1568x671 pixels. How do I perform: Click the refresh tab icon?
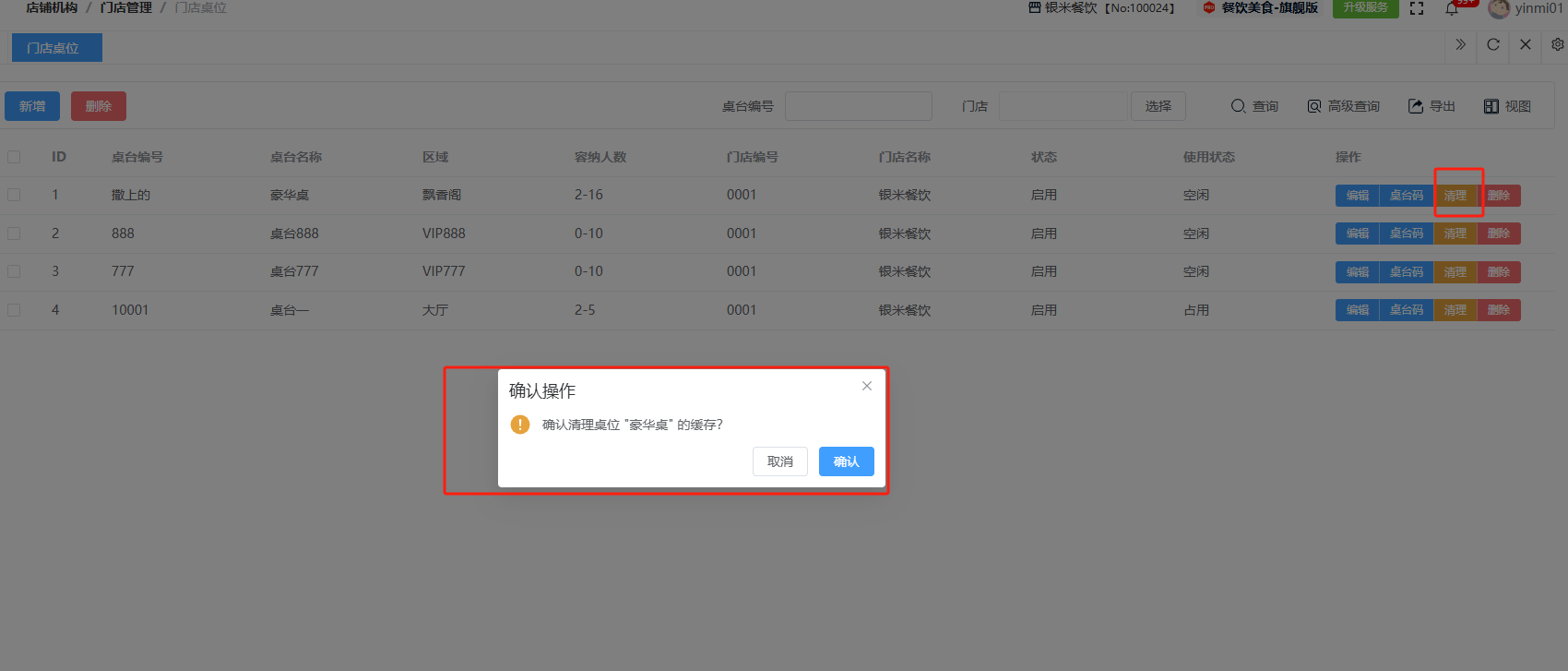1493,44
